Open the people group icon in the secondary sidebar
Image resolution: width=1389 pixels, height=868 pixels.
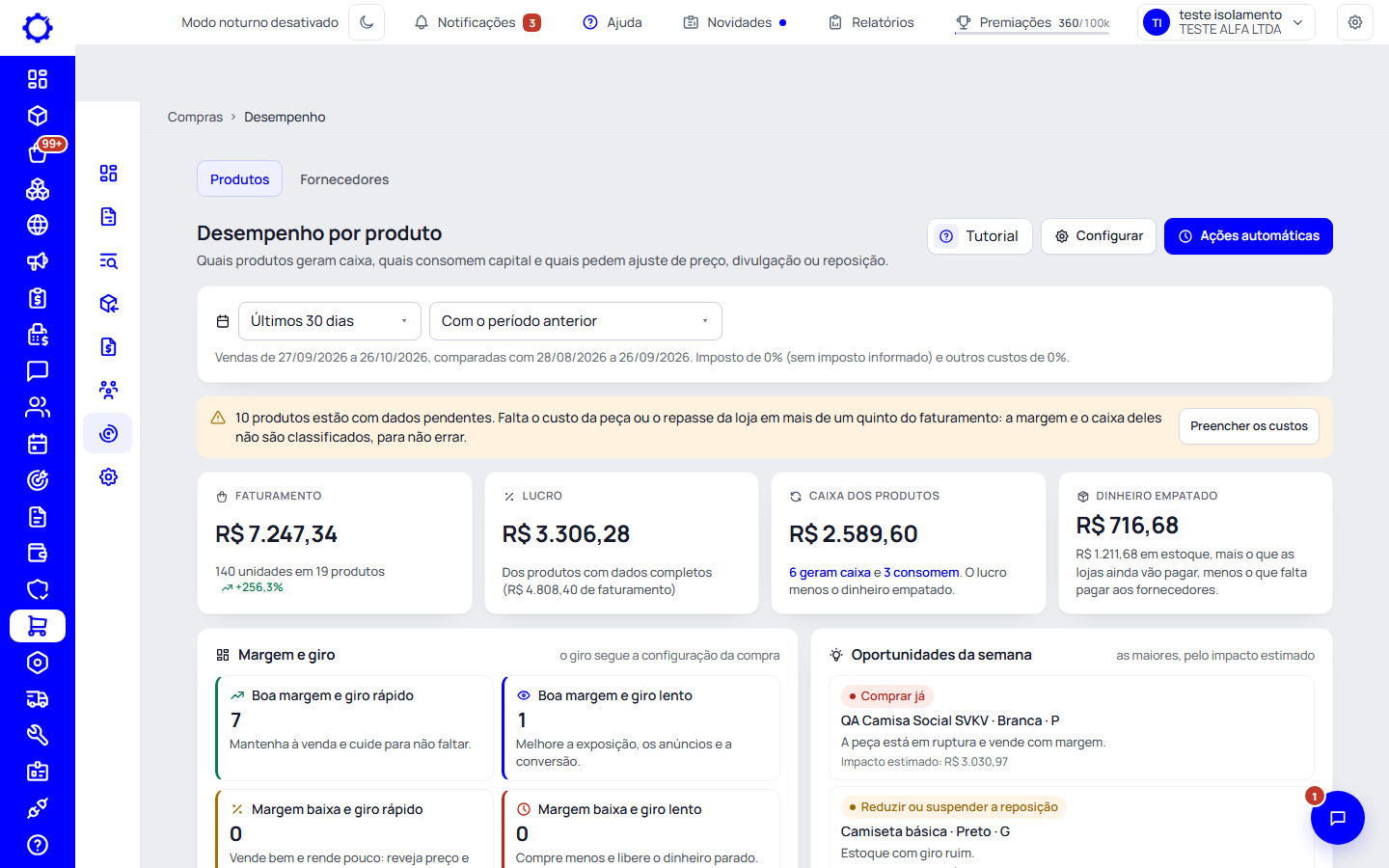(108, 390)
